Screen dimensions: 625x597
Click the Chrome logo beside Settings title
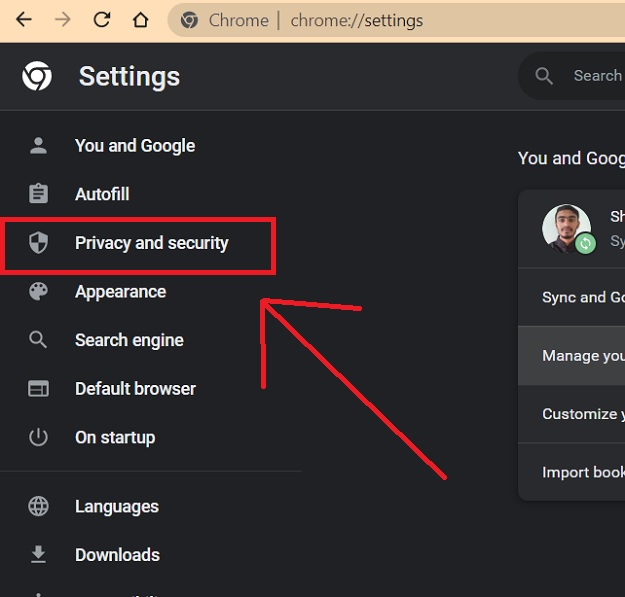click(38, 76)
